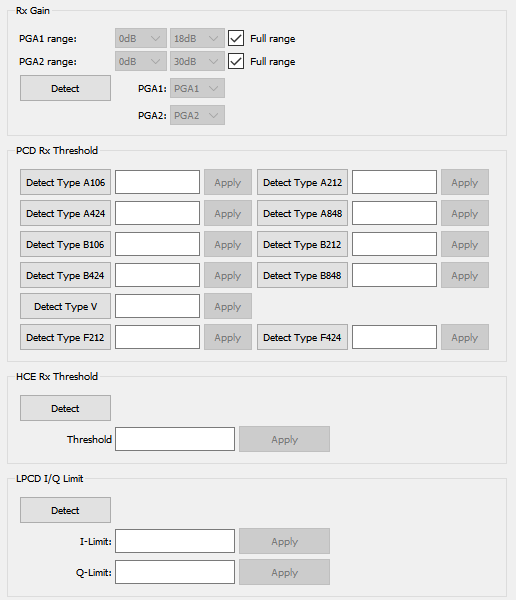Click Detect Type A106 button
Image resolution: width=516 pixels, height=600 pixels.
tap(65, 182)
